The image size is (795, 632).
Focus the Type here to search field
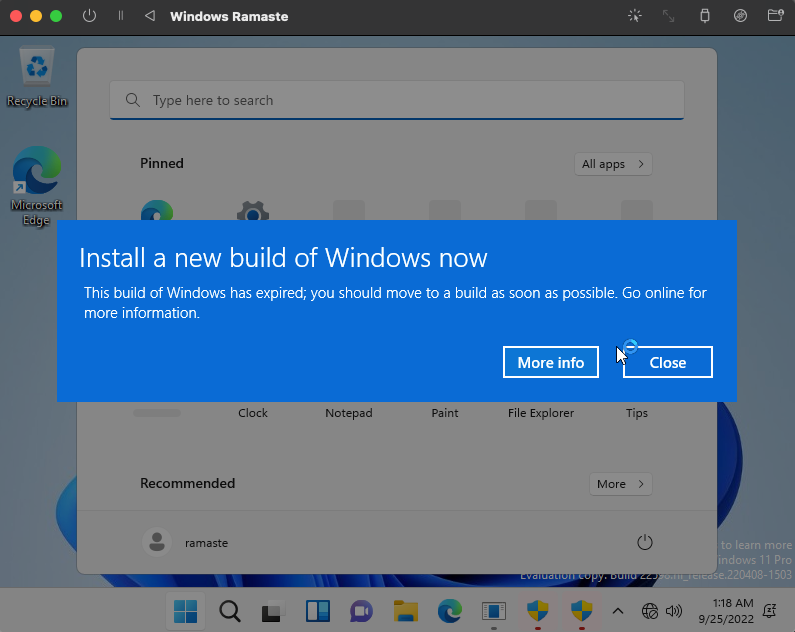click(x=396, y=100)
